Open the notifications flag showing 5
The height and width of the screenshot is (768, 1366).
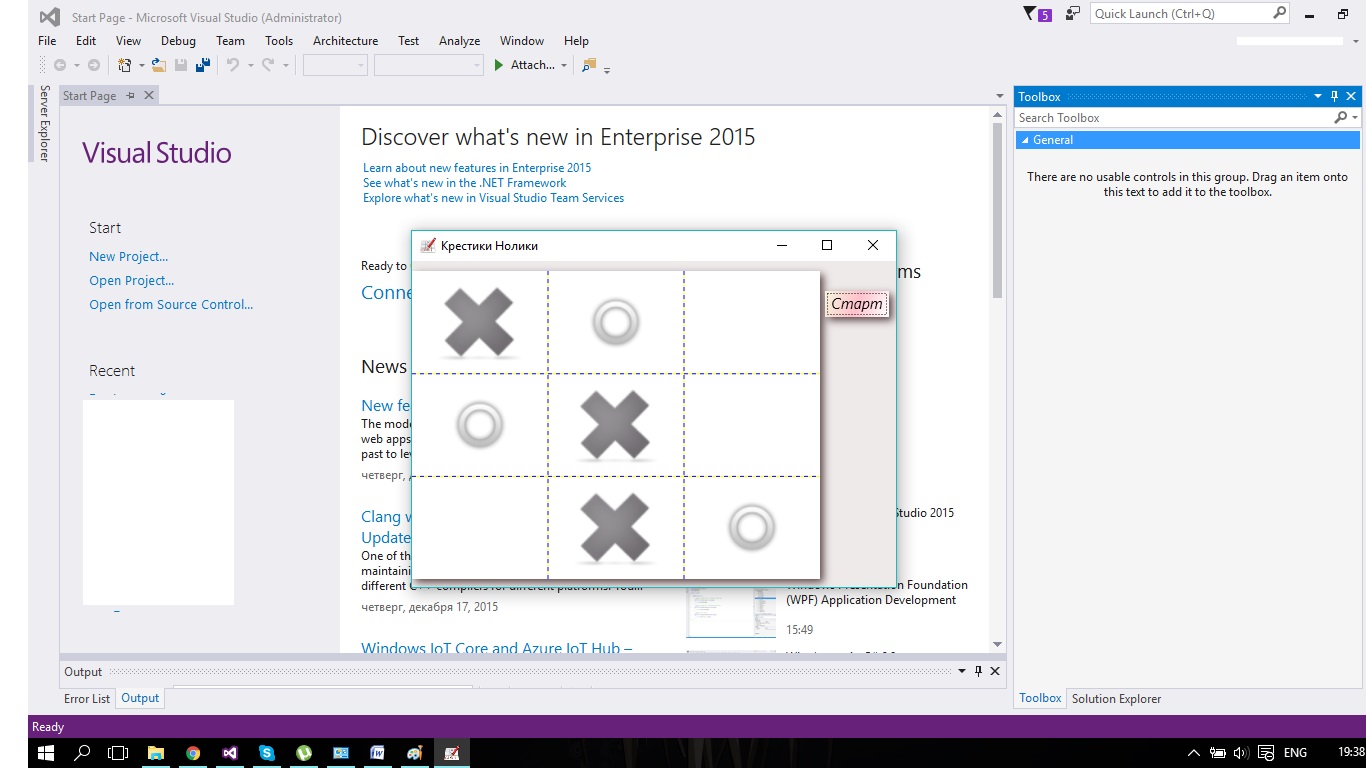click(x=1037, y=14)
